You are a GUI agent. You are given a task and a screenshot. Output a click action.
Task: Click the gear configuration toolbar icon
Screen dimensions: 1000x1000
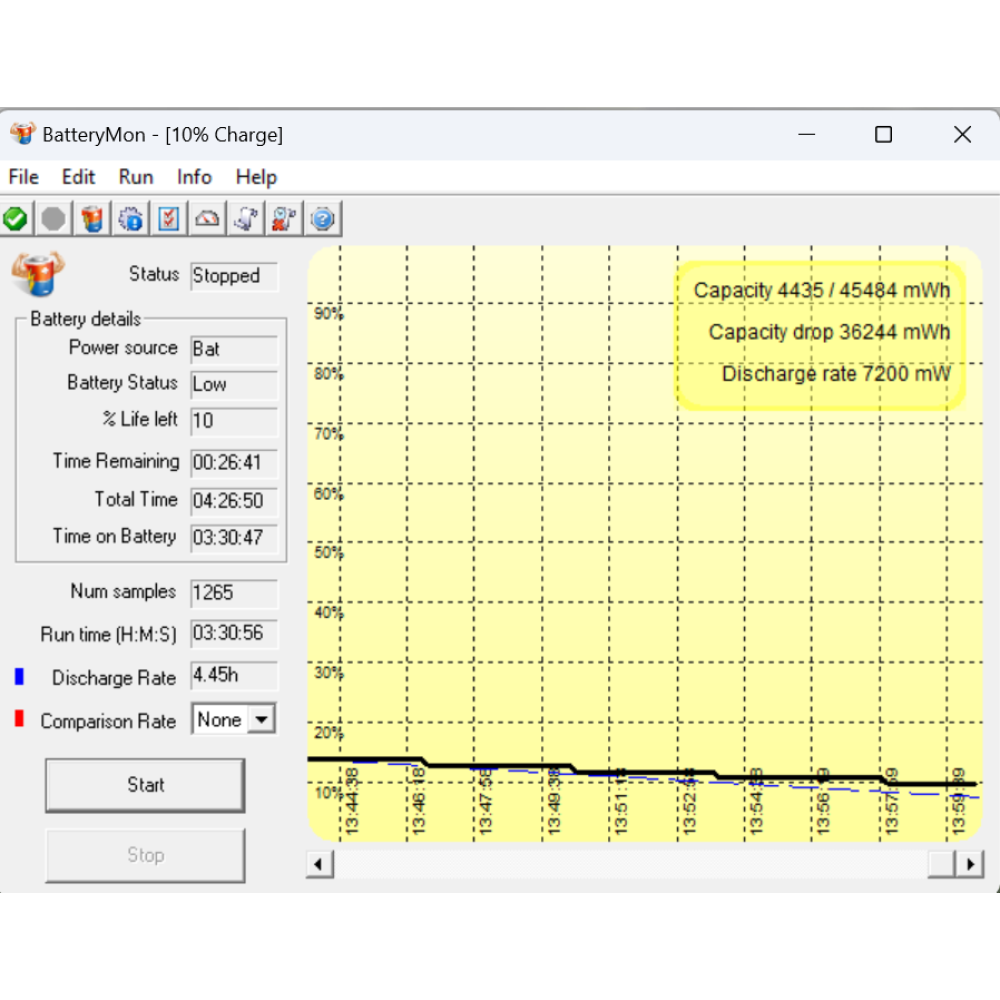point(131,218)
